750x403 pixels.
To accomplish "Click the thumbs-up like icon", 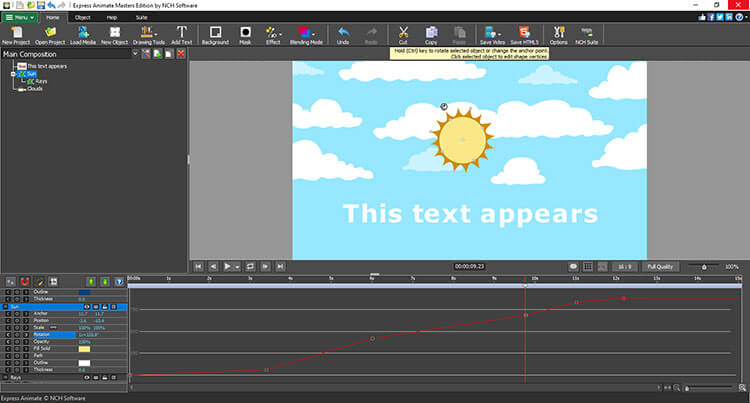I will pyautogui.click(x=702, y=17).
